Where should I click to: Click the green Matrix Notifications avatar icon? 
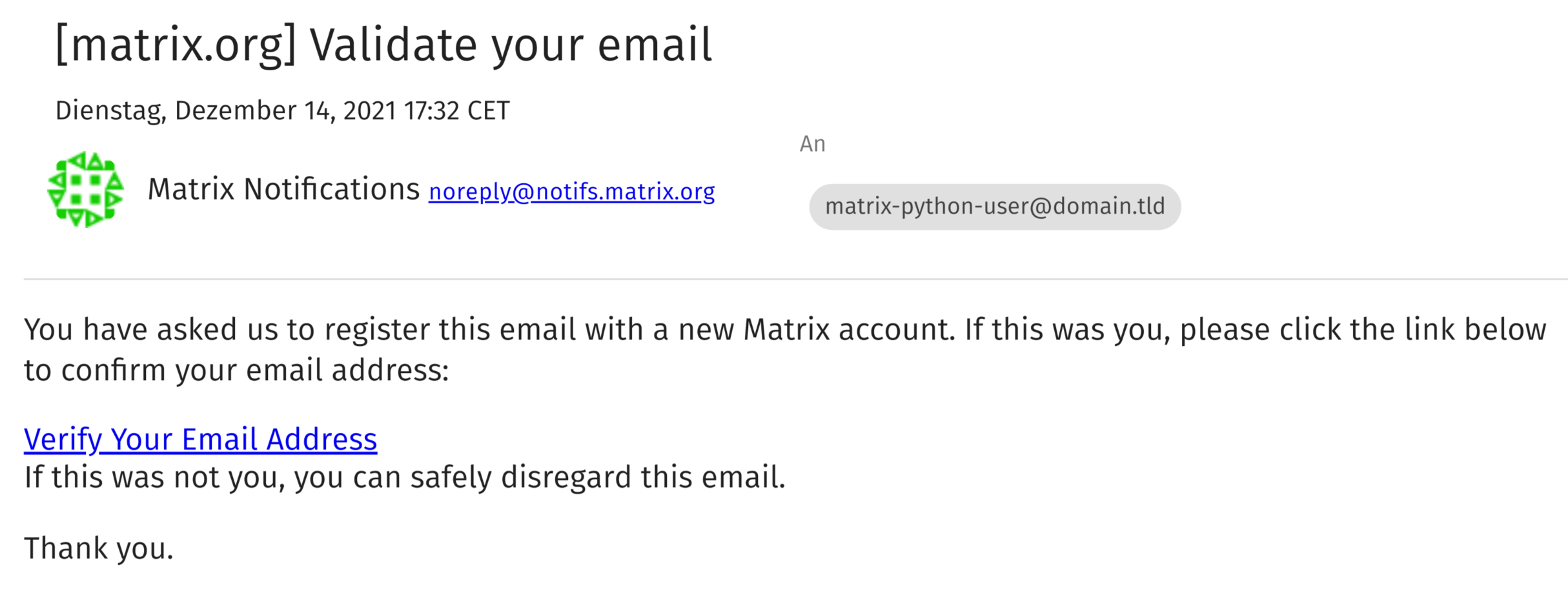(x=85, y=190)
